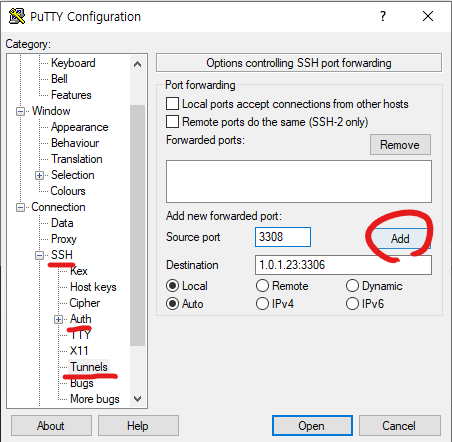Screen dimensions: 452x442
Task: Click the Open button
Action: 312,426
